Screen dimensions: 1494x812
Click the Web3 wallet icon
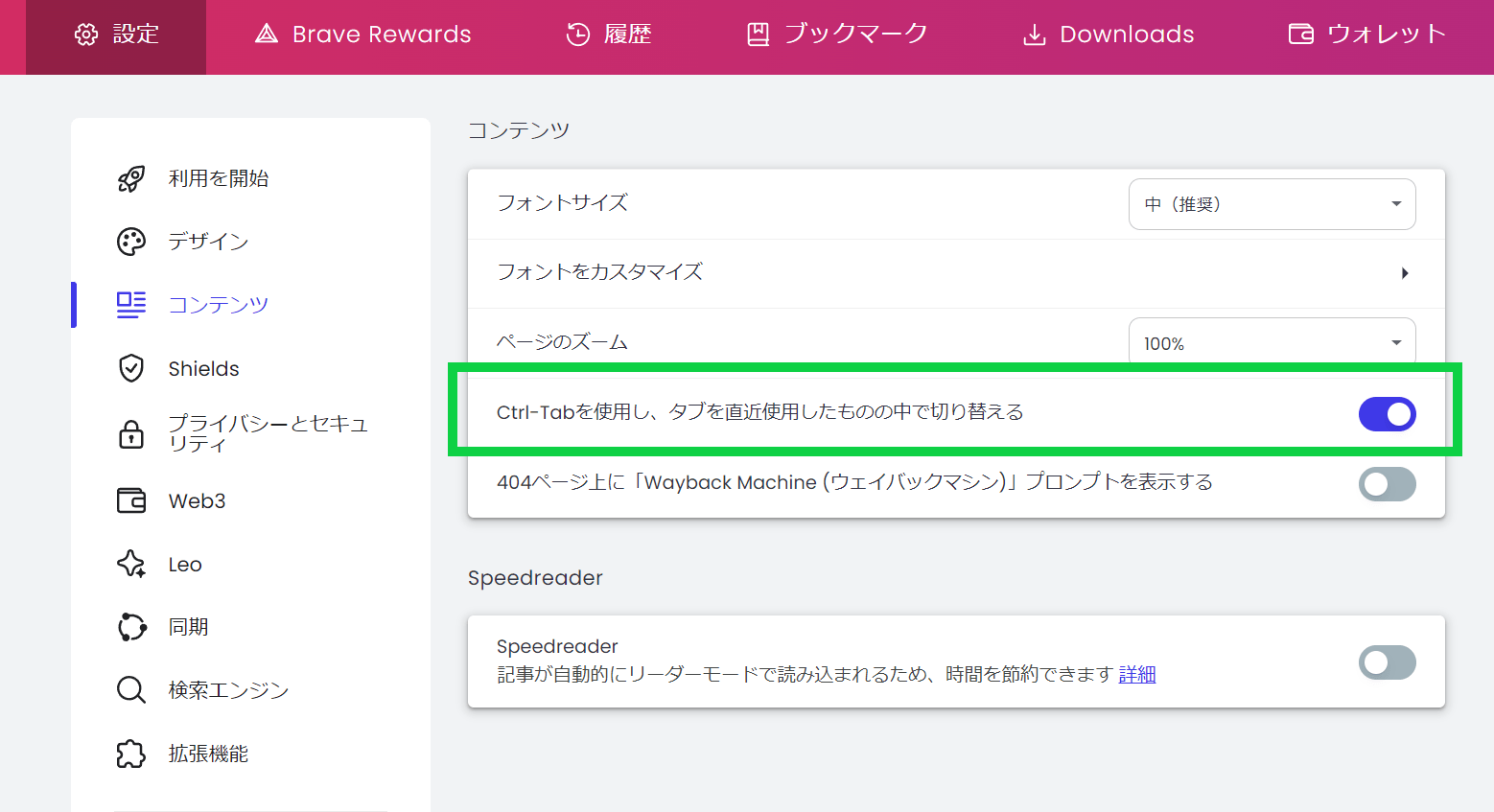[131, 500]
